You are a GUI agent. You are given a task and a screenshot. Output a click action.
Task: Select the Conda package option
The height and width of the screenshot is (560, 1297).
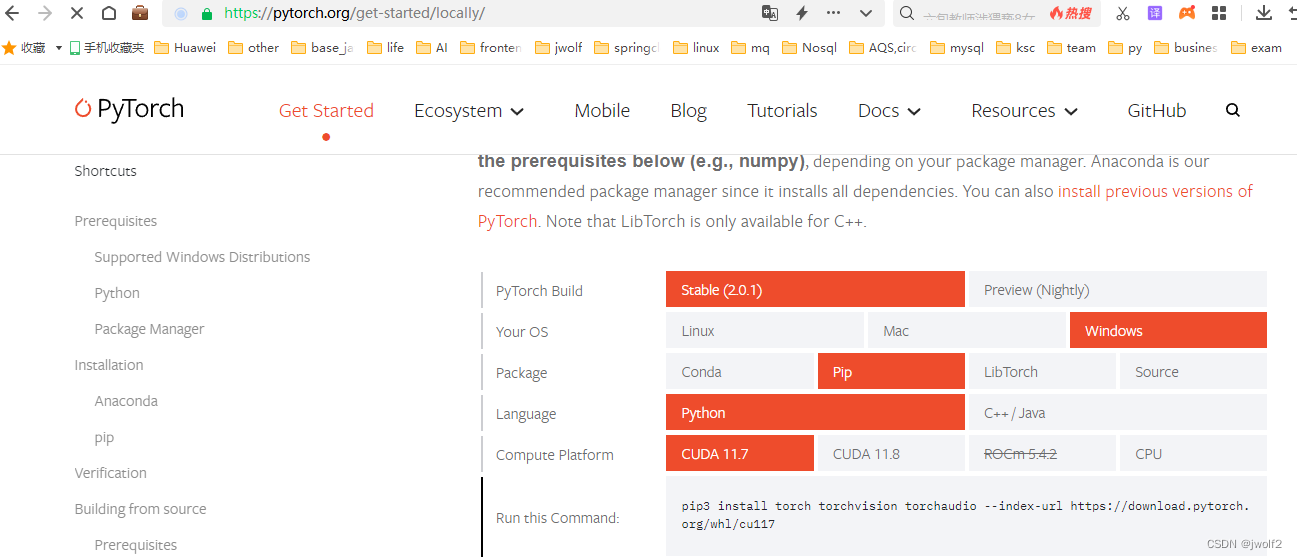[739, 372]
